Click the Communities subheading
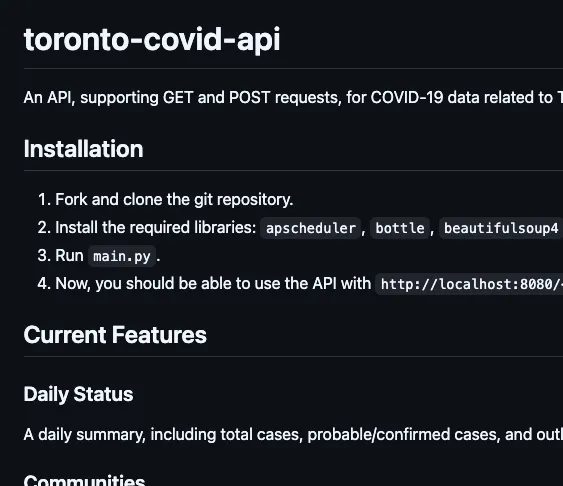Screen dimensions: 563x486 coord(84,480)
